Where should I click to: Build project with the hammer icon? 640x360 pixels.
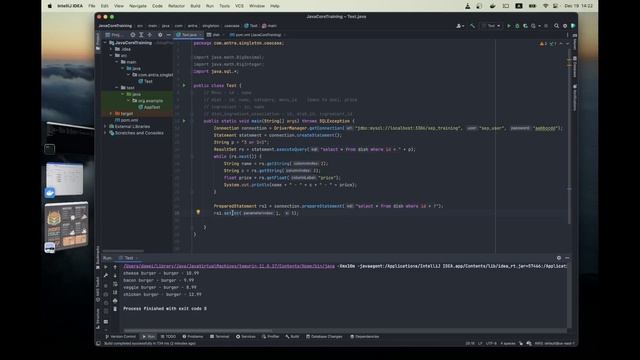472,26
